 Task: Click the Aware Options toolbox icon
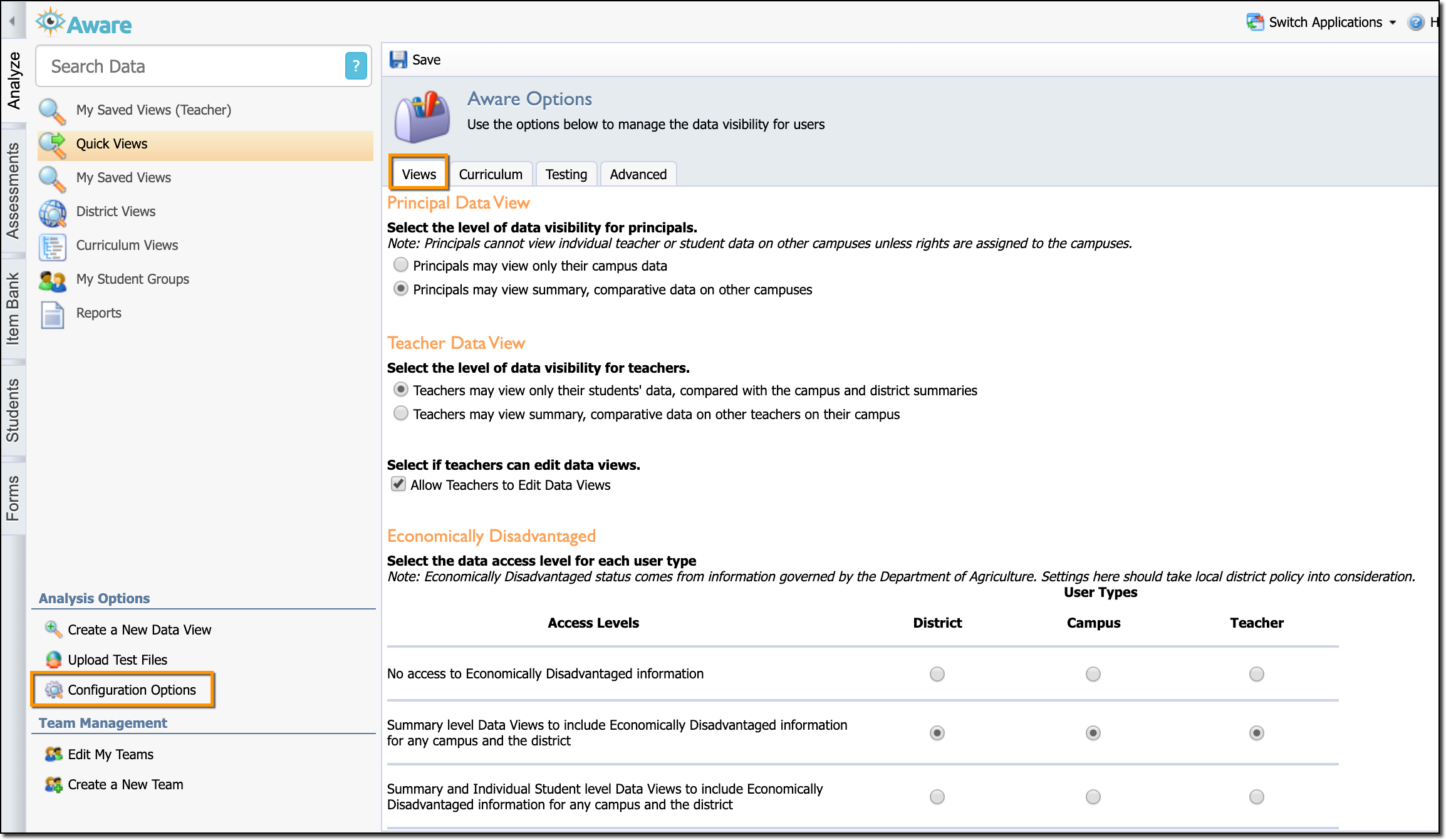coord(422,117)
